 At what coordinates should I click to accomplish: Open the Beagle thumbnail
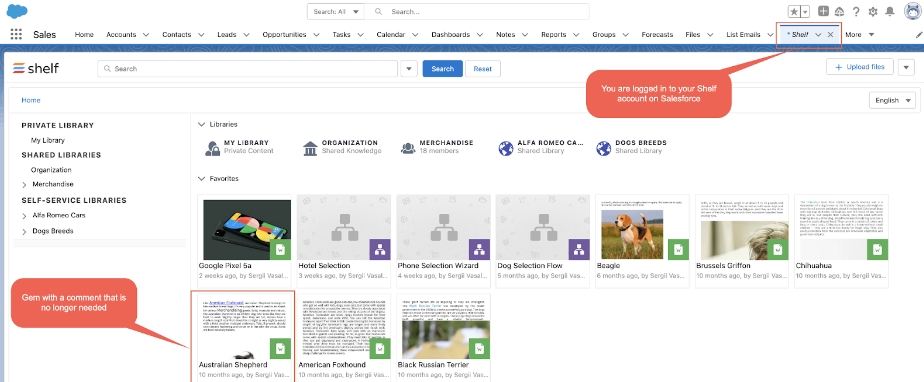pos(642,227)
